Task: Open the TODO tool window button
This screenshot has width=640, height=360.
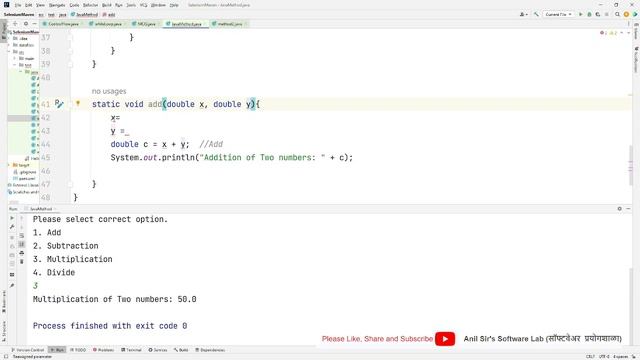Action: [x=78, y=350]
